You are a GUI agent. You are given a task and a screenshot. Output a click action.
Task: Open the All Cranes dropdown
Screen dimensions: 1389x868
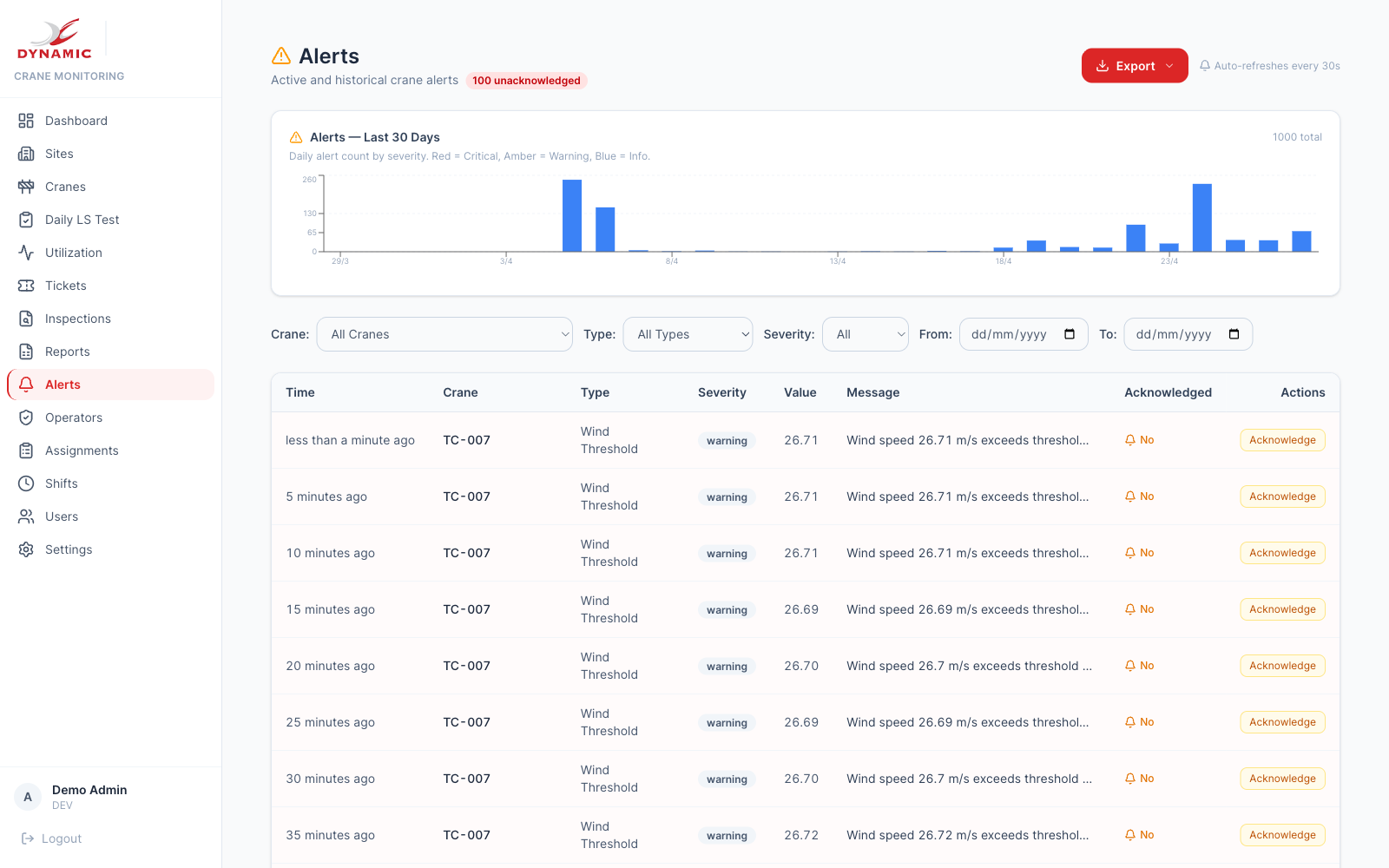coord(444,334)
